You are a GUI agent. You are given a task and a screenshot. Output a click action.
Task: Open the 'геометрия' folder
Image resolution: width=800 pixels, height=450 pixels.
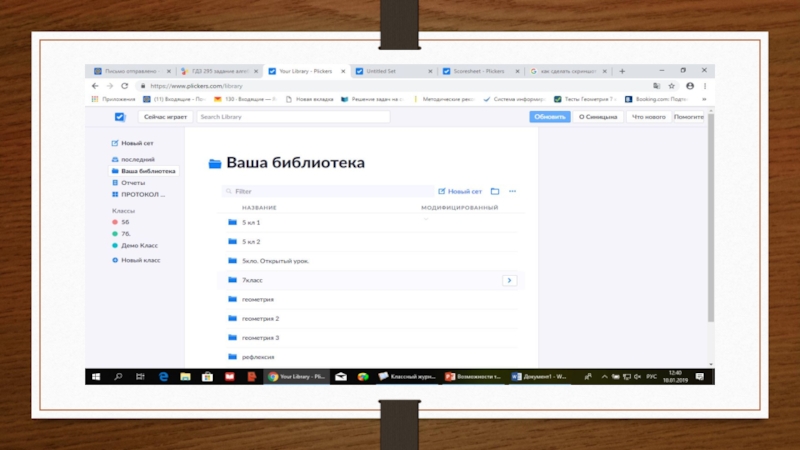coord(371,299)
